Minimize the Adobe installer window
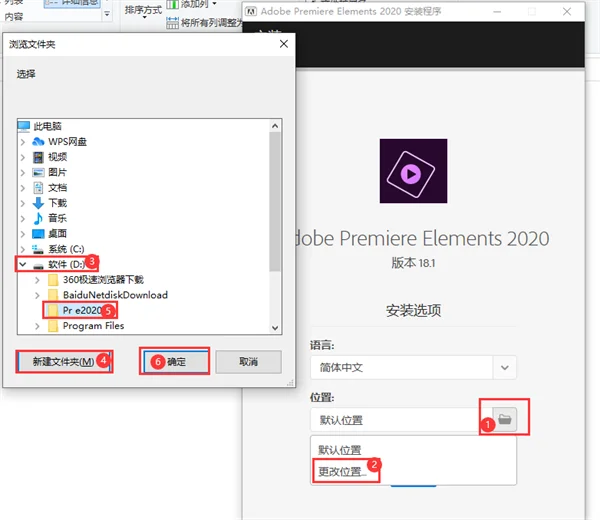This screenshot has width=600, height=520. pyautogui.click(x=497, y=11)
